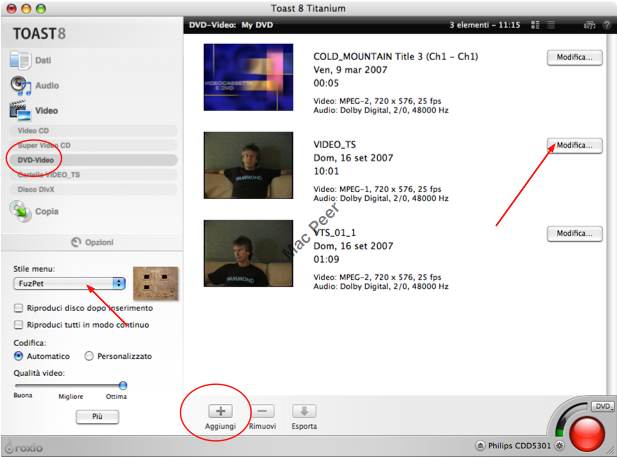This screenshot has height=457, width=617.
Task: Click the Ottima quality label
Action: tap(116, 396)
